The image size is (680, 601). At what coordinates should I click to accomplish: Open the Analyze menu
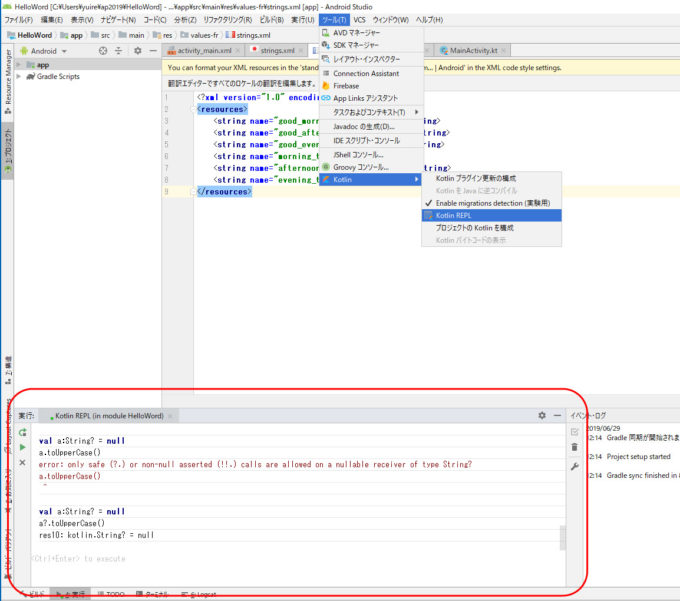pos(185,20)
